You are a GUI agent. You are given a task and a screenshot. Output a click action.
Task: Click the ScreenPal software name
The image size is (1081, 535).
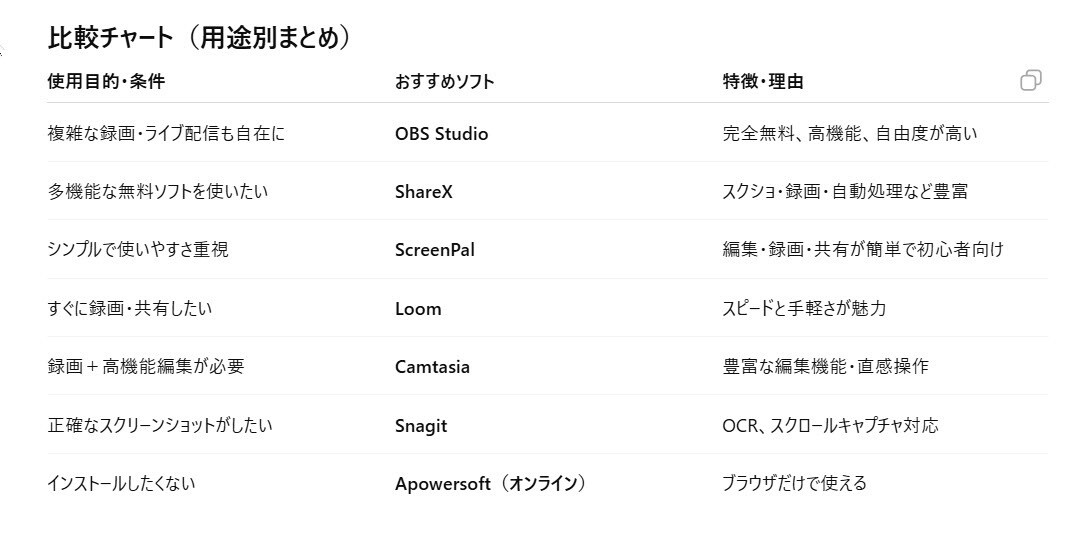coord(434,250)
